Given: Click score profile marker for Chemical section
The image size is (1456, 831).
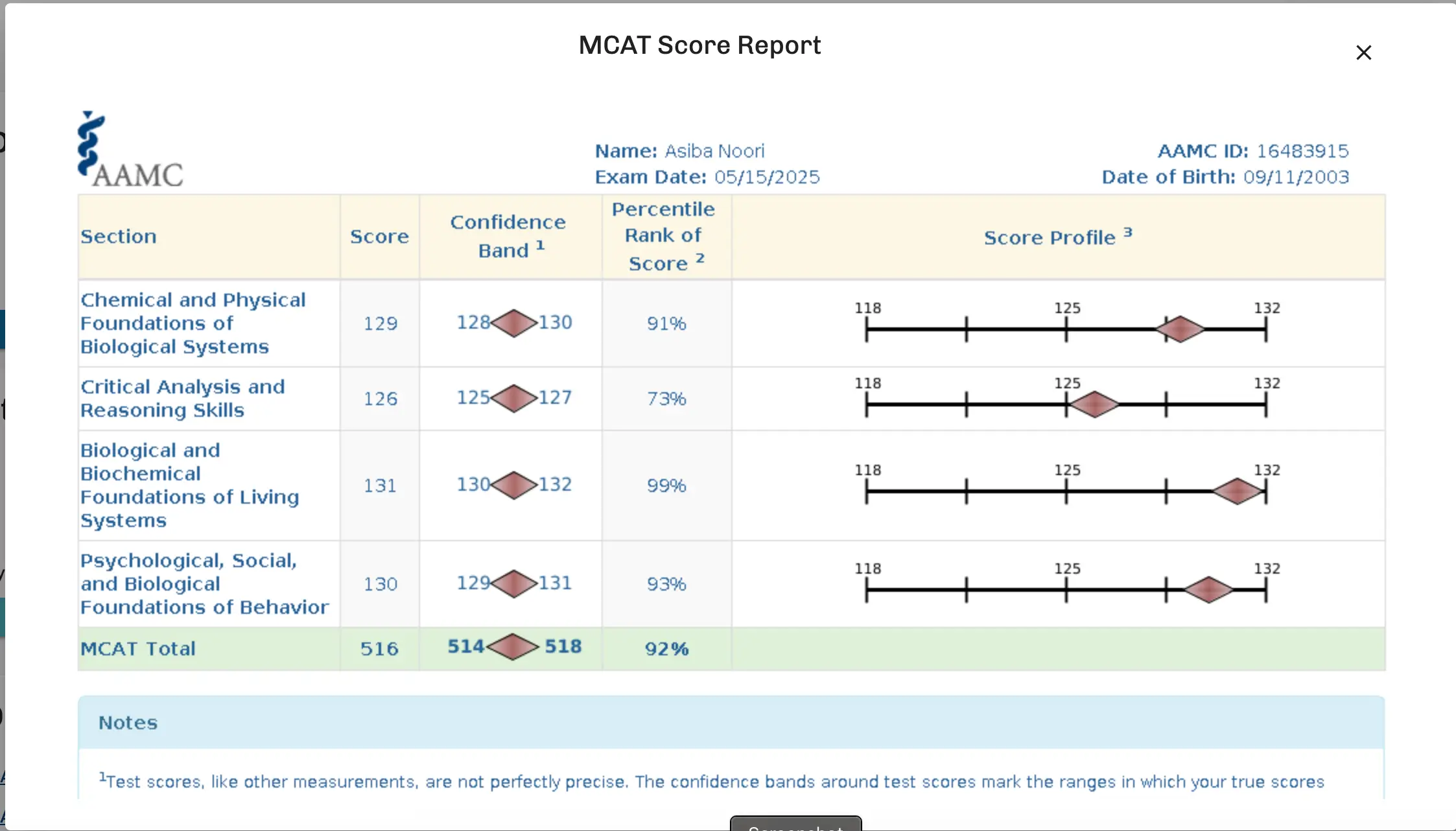Looking at the screenshot, I should pyautogui.click(x=1180, y=329).
